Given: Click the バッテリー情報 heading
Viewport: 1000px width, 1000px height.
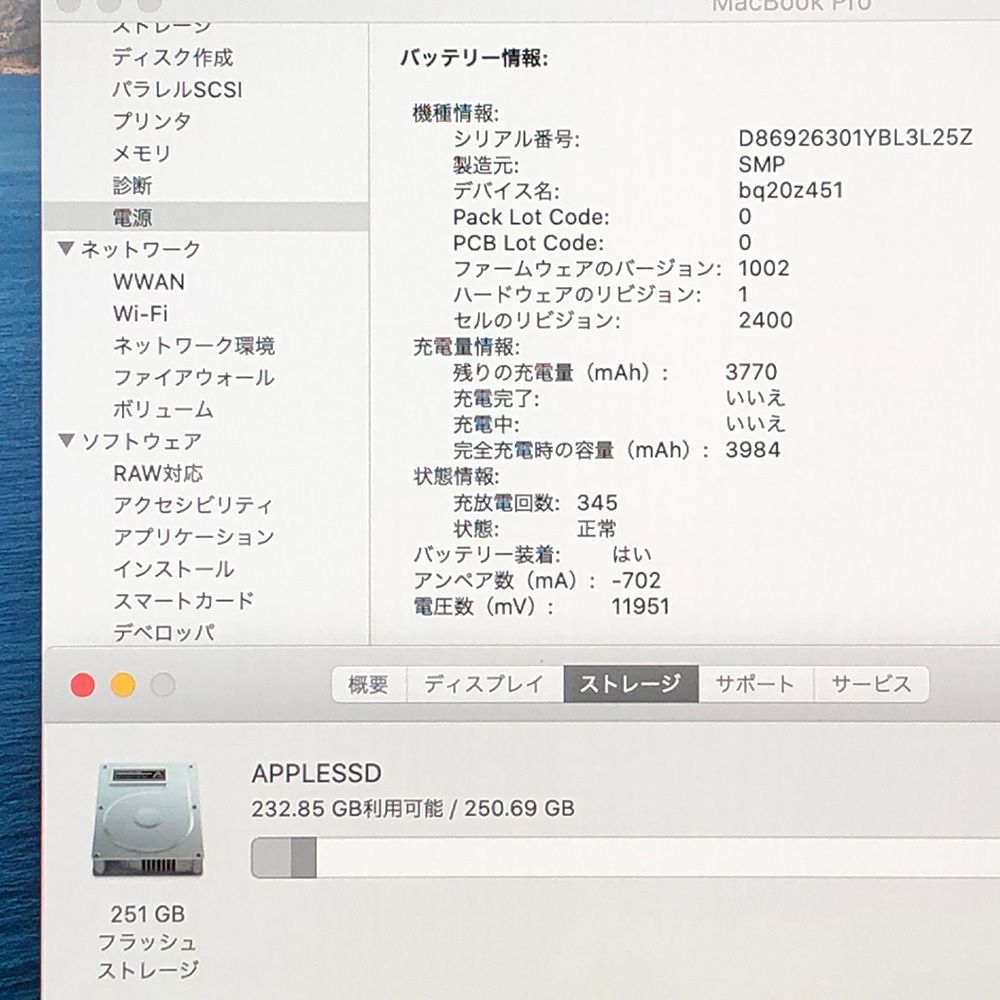Looking at the screenshot, I should 474,58.
